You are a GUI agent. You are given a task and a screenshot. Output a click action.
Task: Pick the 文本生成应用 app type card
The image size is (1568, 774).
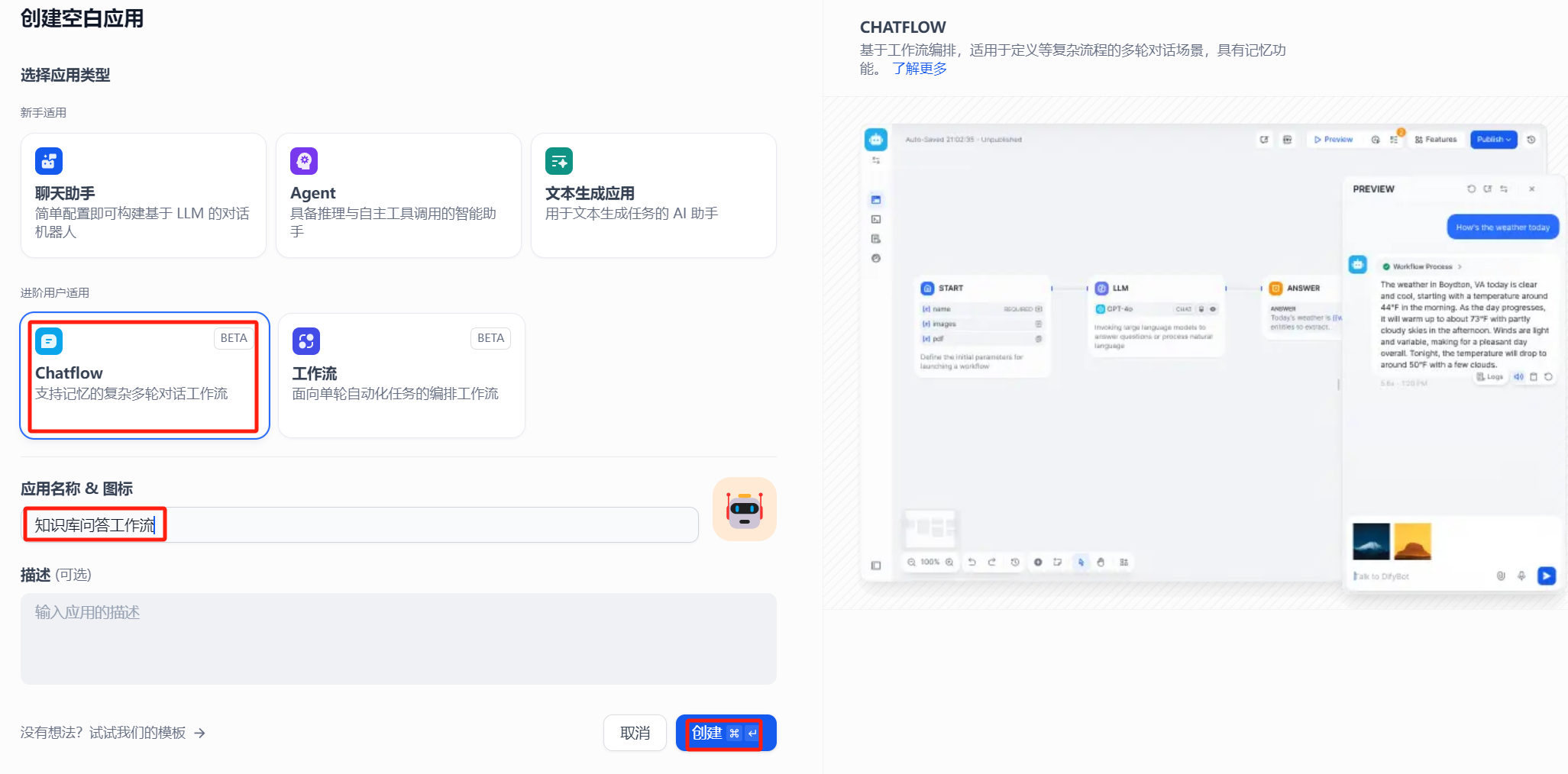pyautogui.click(x=654, y=195)
